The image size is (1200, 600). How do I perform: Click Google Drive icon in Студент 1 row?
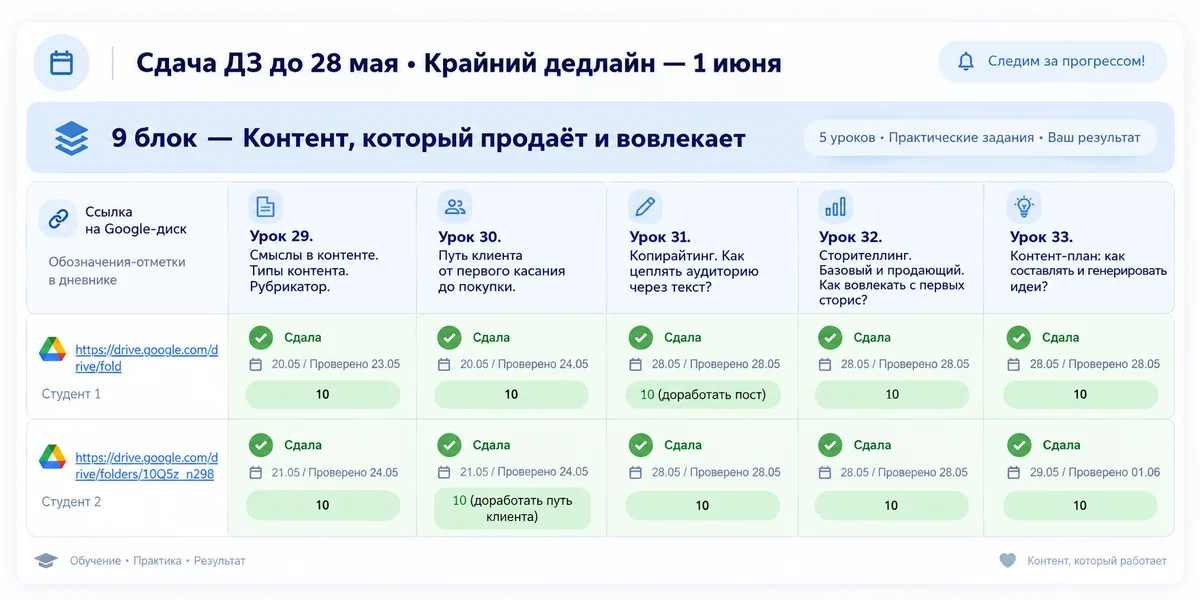(x=52, y=350)
